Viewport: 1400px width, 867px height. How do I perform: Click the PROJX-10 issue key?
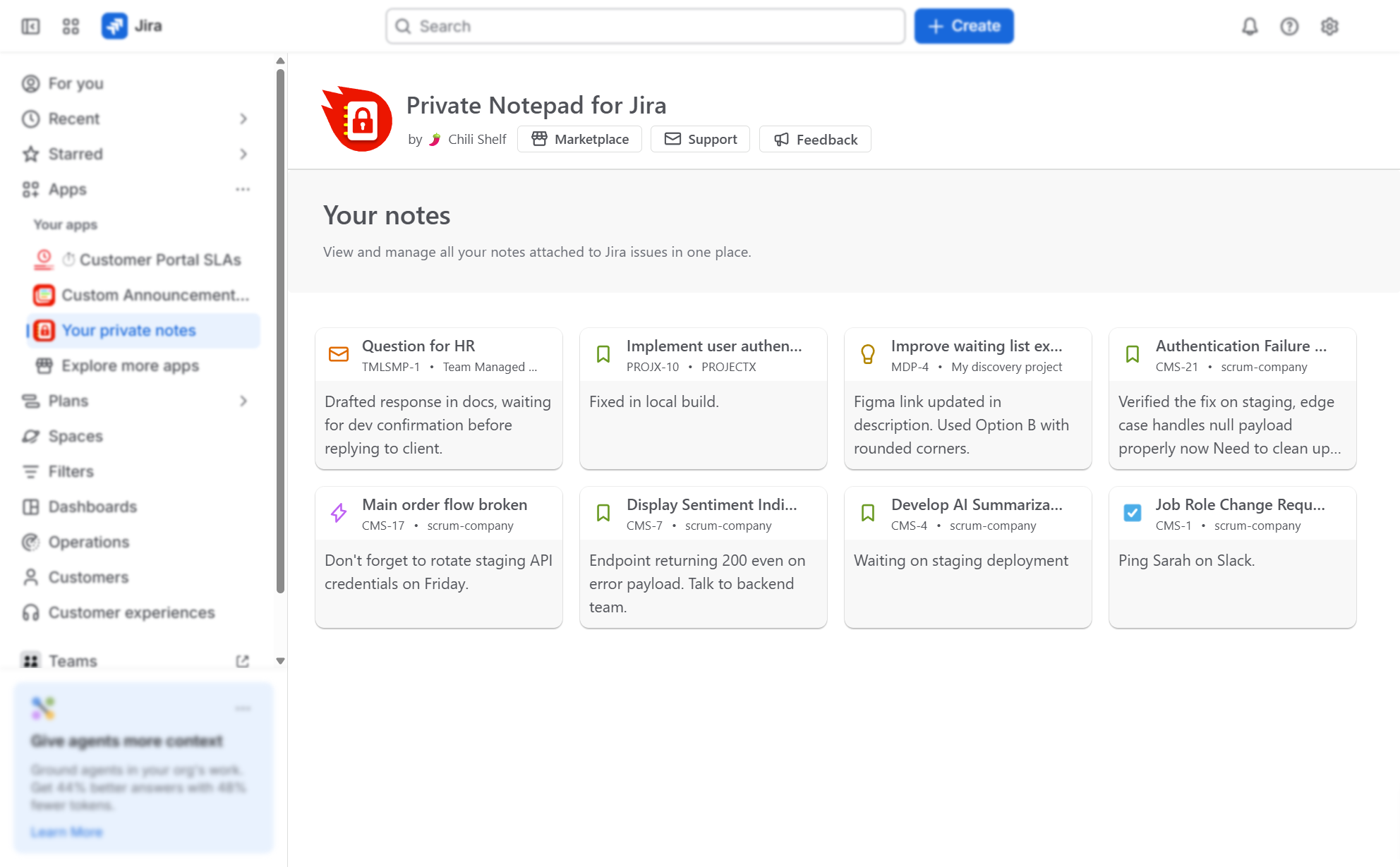[653, 367]
